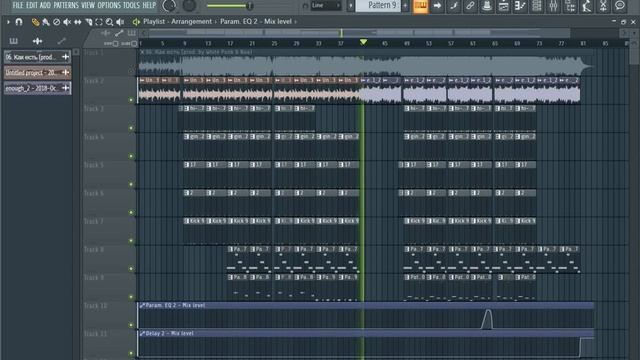
Task: Click the stamp icon in top toolbar
Action: tap(487, 6)
